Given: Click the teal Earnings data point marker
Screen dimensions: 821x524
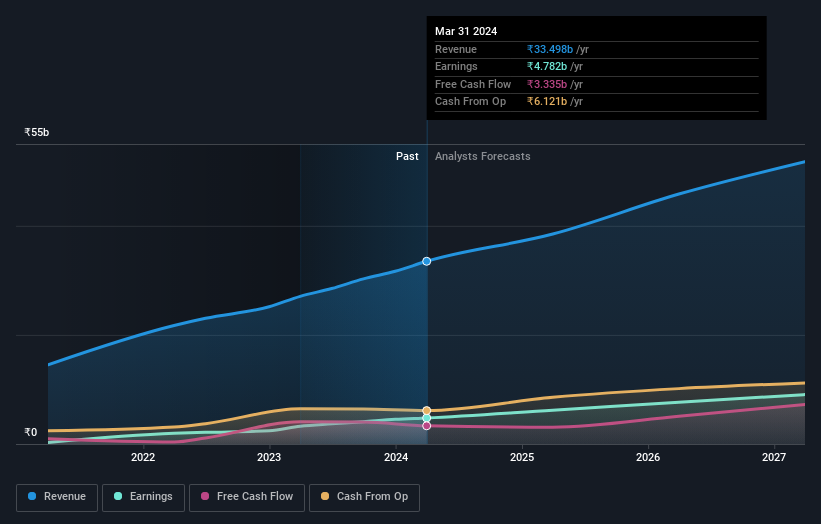Looking at the screenshot, I should coord(427,418).
